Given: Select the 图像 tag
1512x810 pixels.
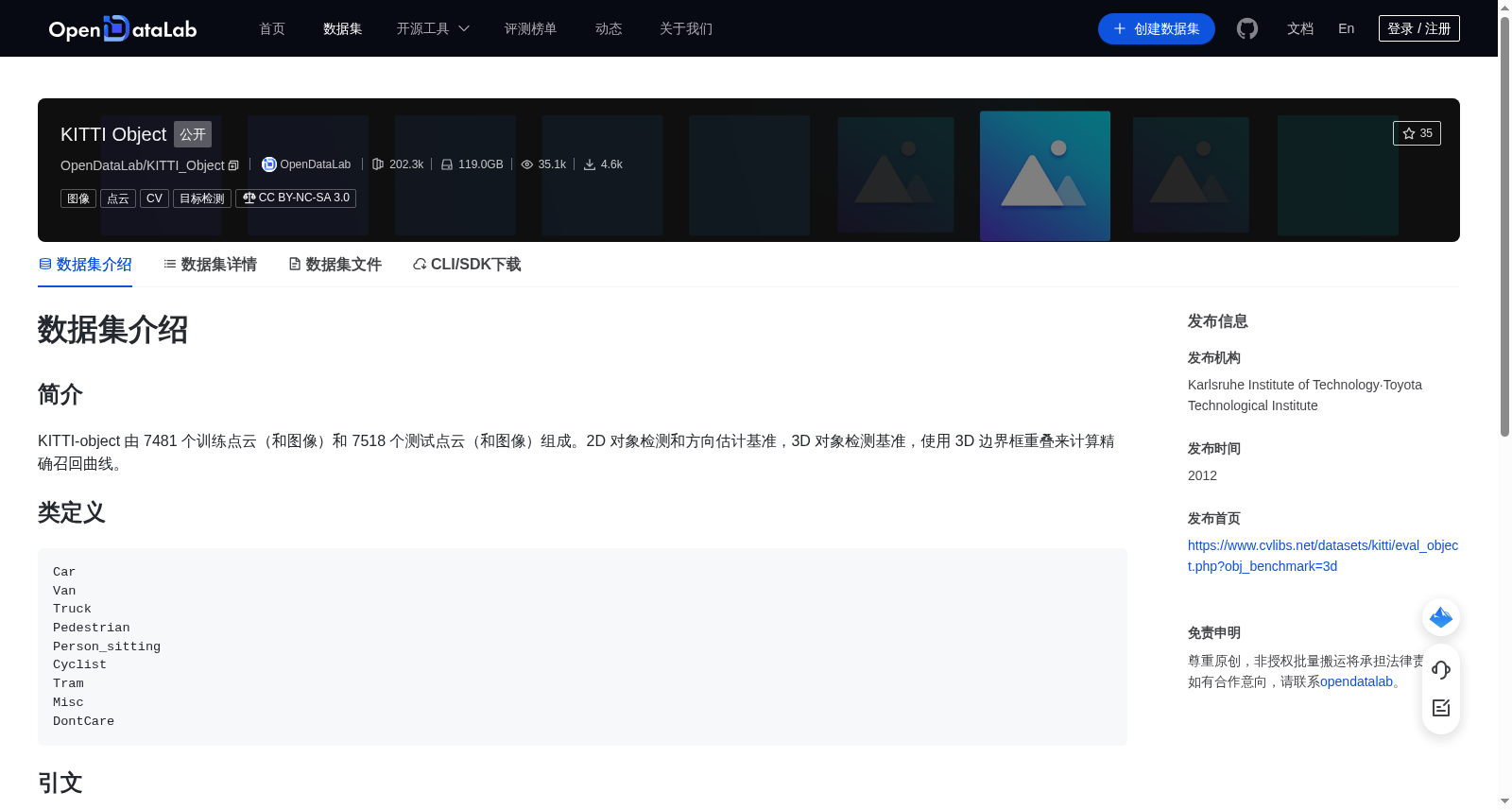Looking at the screenshot, I should [x=78, y=198].
